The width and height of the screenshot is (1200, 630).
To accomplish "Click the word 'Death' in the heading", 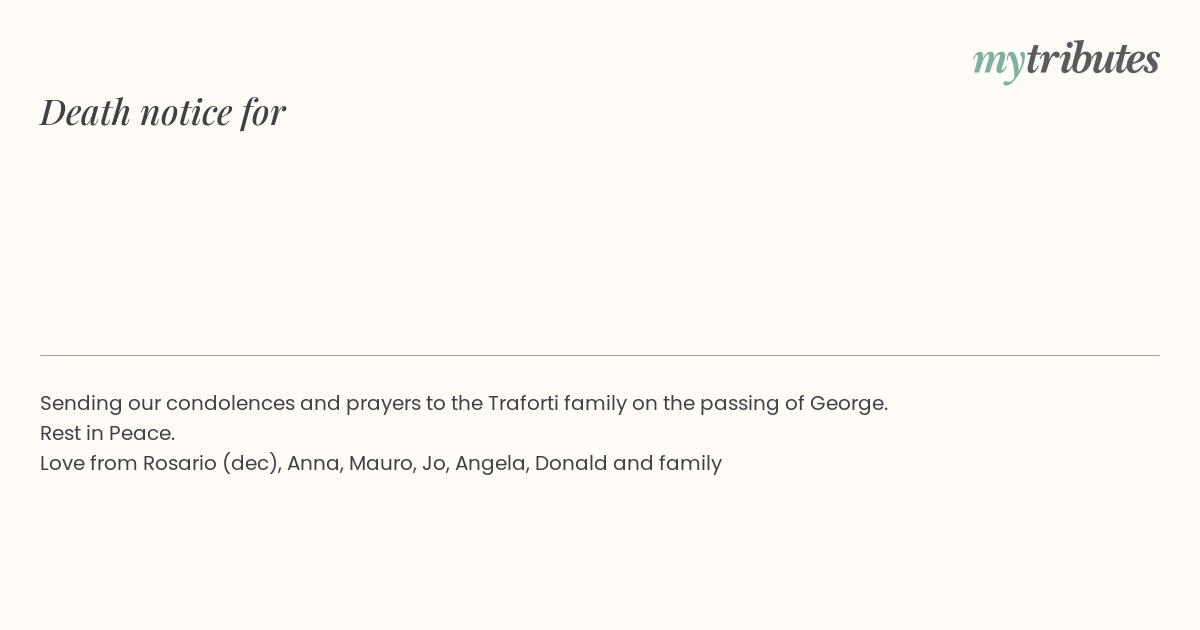I will coord(85,111).
